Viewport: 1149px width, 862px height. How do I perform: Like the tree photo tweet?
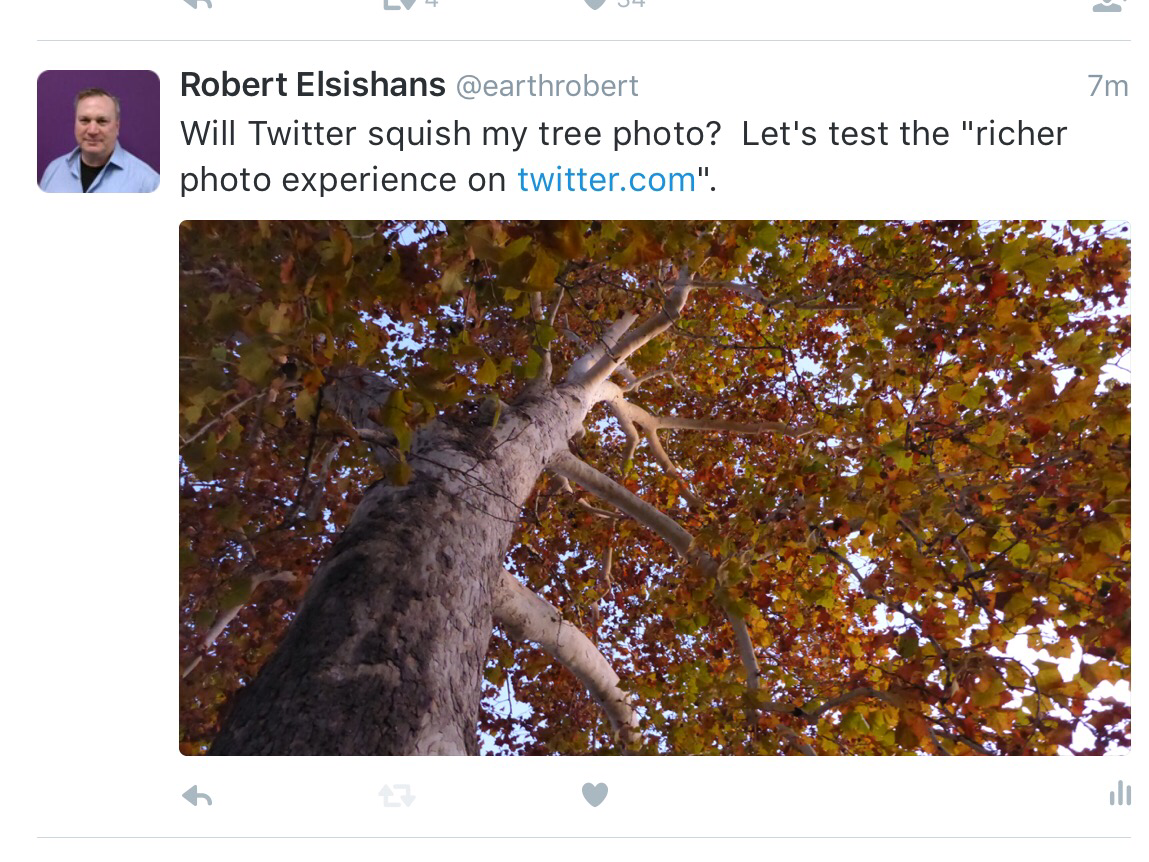click(x=595, y=795)
